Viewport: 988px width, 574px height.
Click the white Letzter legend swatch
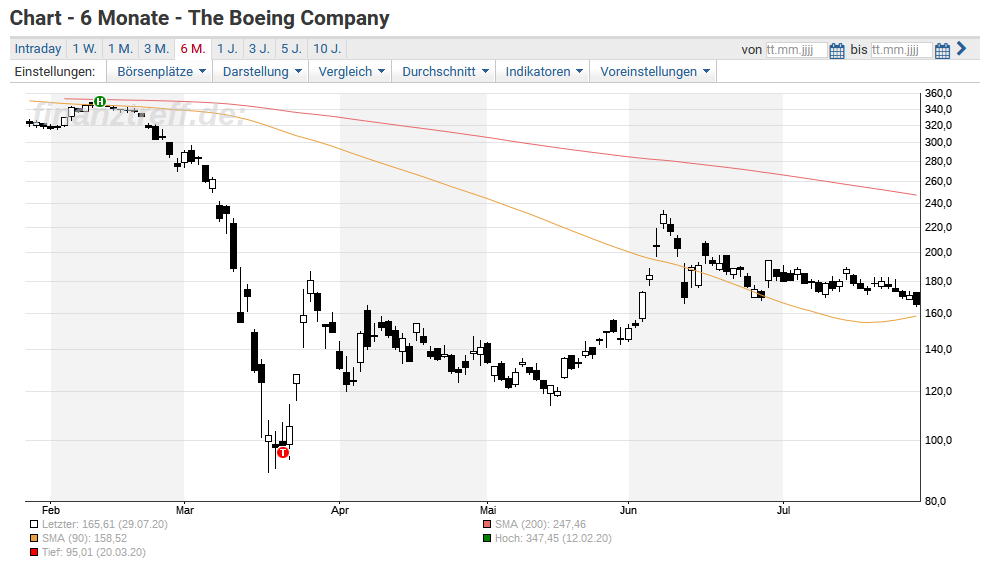click(x=33, y=524)
